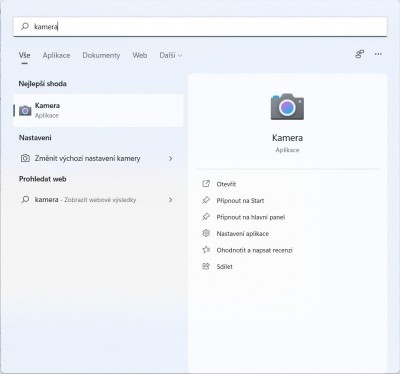Click the gear icon for Nastavení aplikace
This screenshot has height=374, width=400.
coord(206,233)
